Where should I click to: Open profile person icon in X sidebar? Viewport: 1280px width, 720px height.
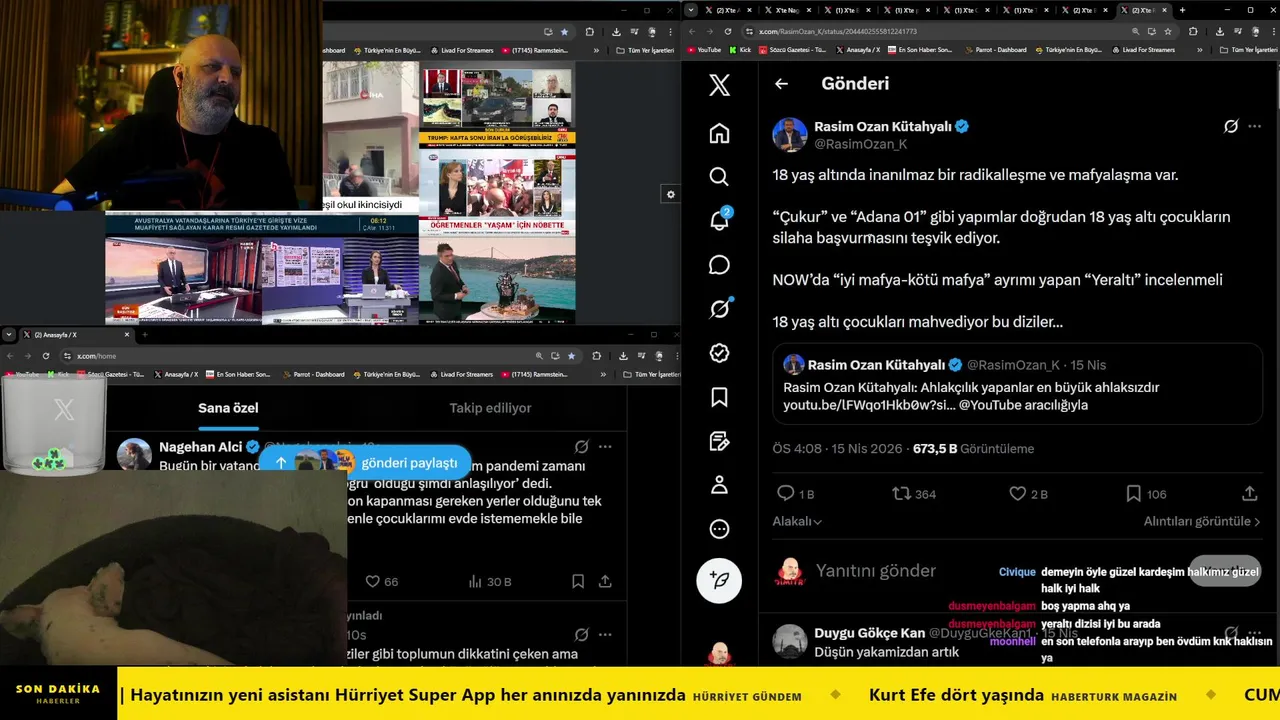[x=719, y=485]
